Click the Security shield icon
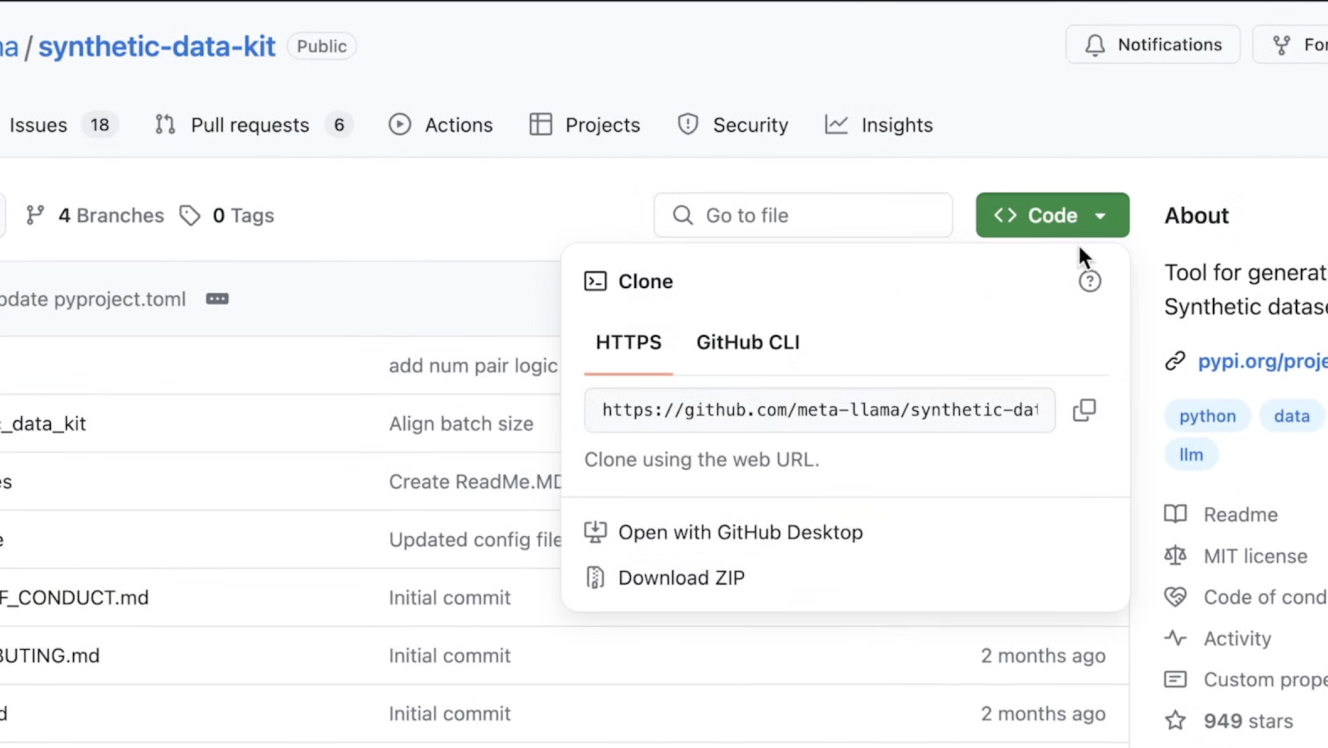 pos(688,125)
